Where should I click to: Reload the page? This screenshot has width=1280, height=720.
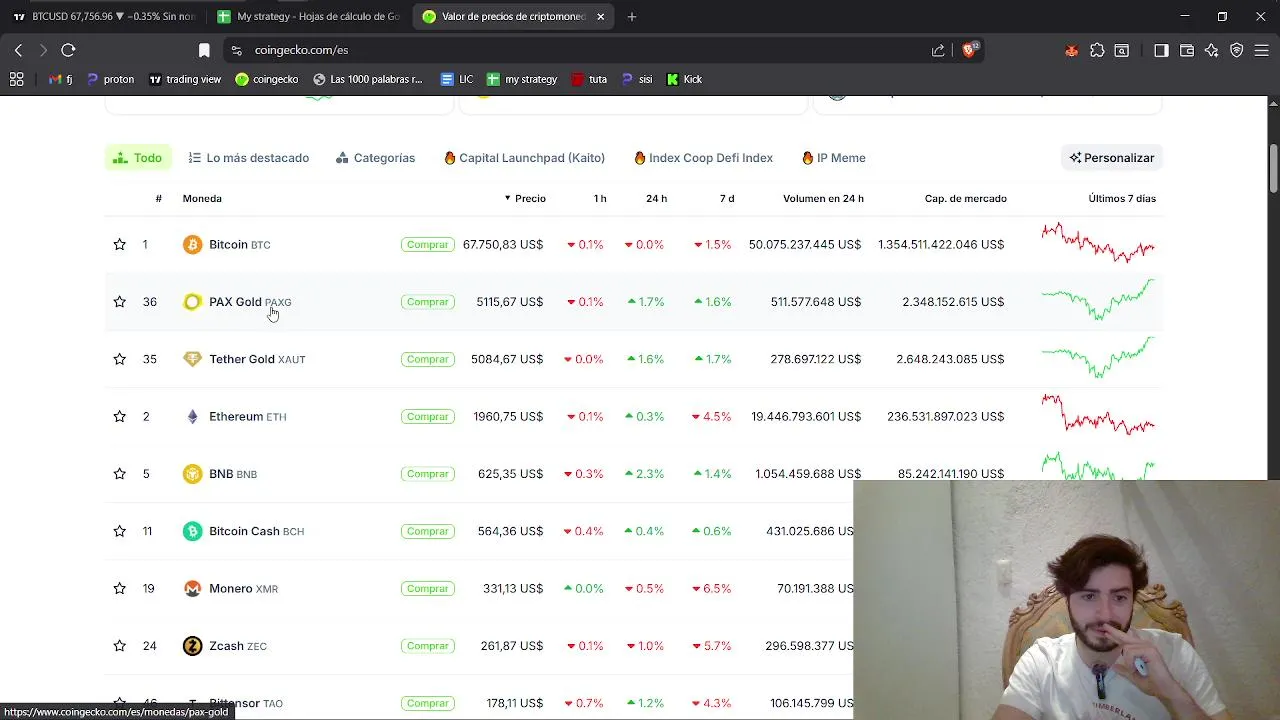point(68,50)
